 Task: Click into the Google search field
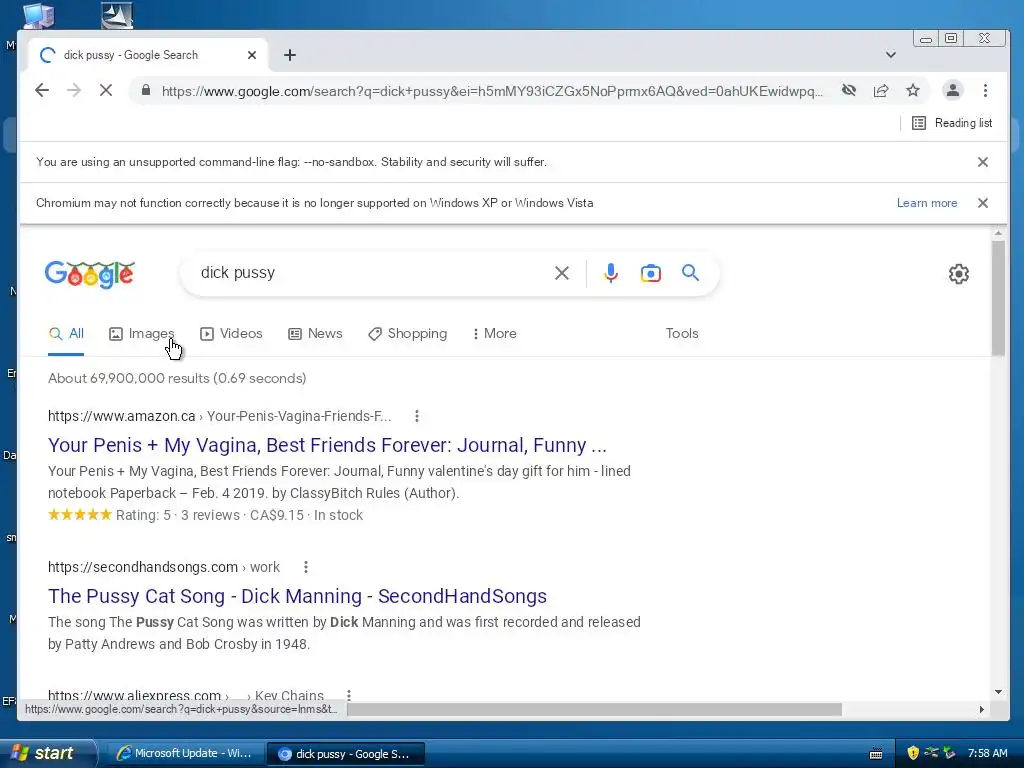[x=372, y=273]
